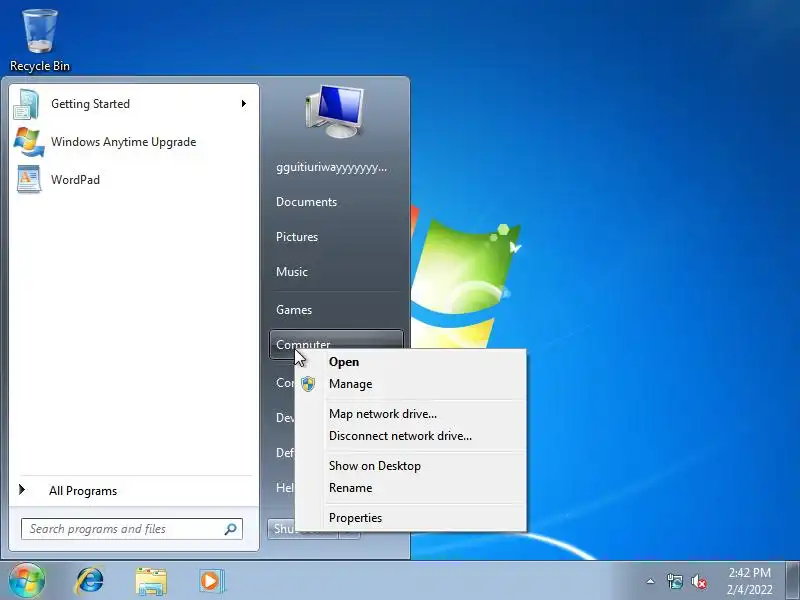Show hidden tray icons arrow
Viewport: 800px width, 600px height.
click(x=651, y=581)
